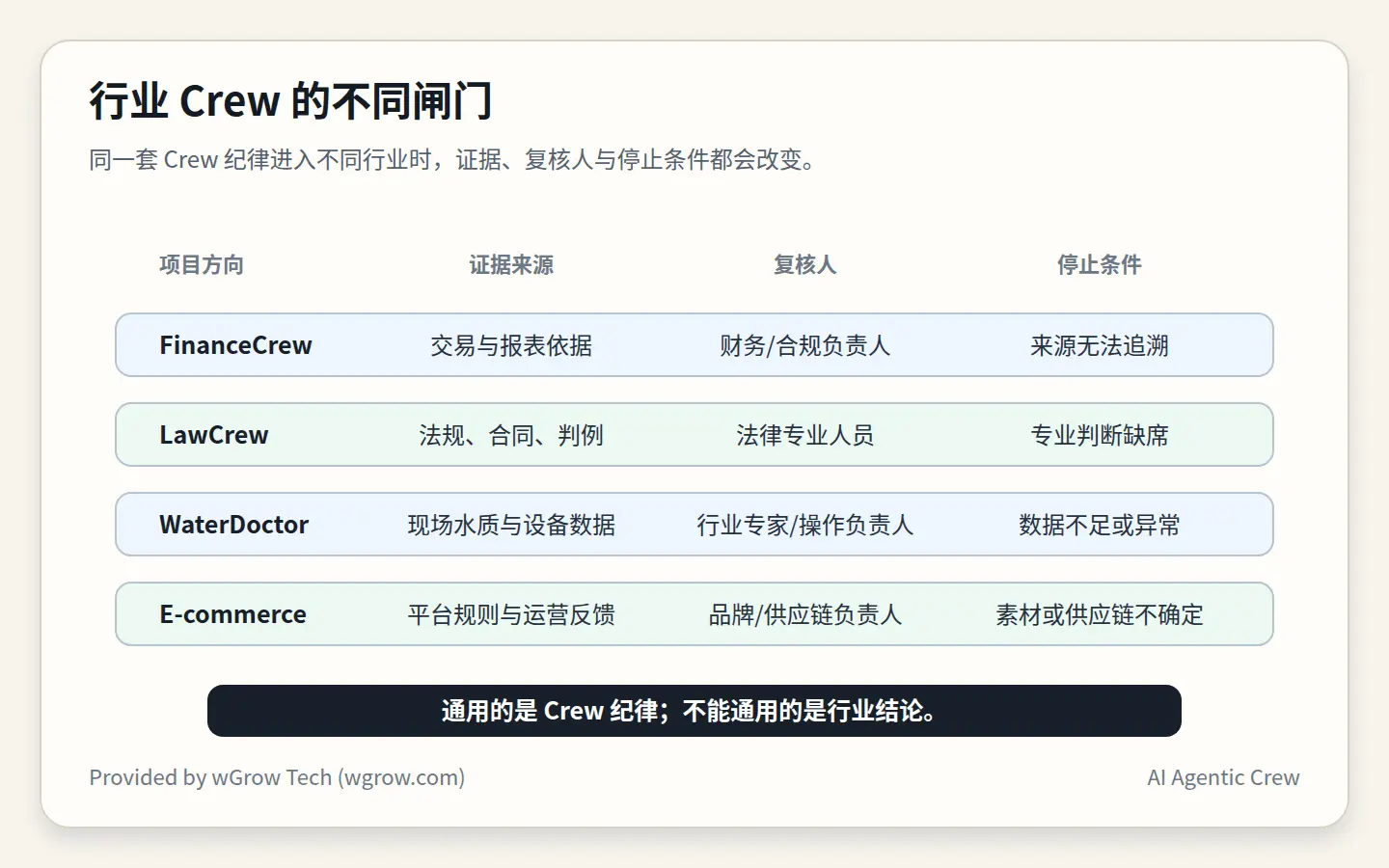Screen dimensions: 1389x868
Task: Click the 交易与报表依据 cell
Action: point(511,345)
